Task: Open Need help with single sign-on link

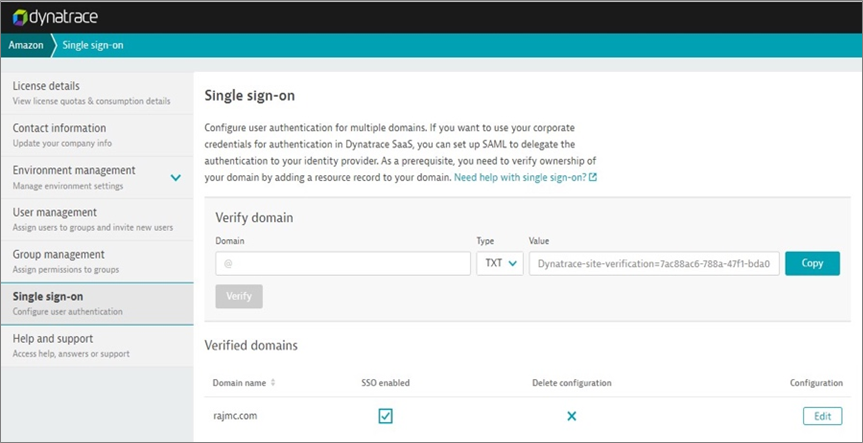Action: click(525, 178)
